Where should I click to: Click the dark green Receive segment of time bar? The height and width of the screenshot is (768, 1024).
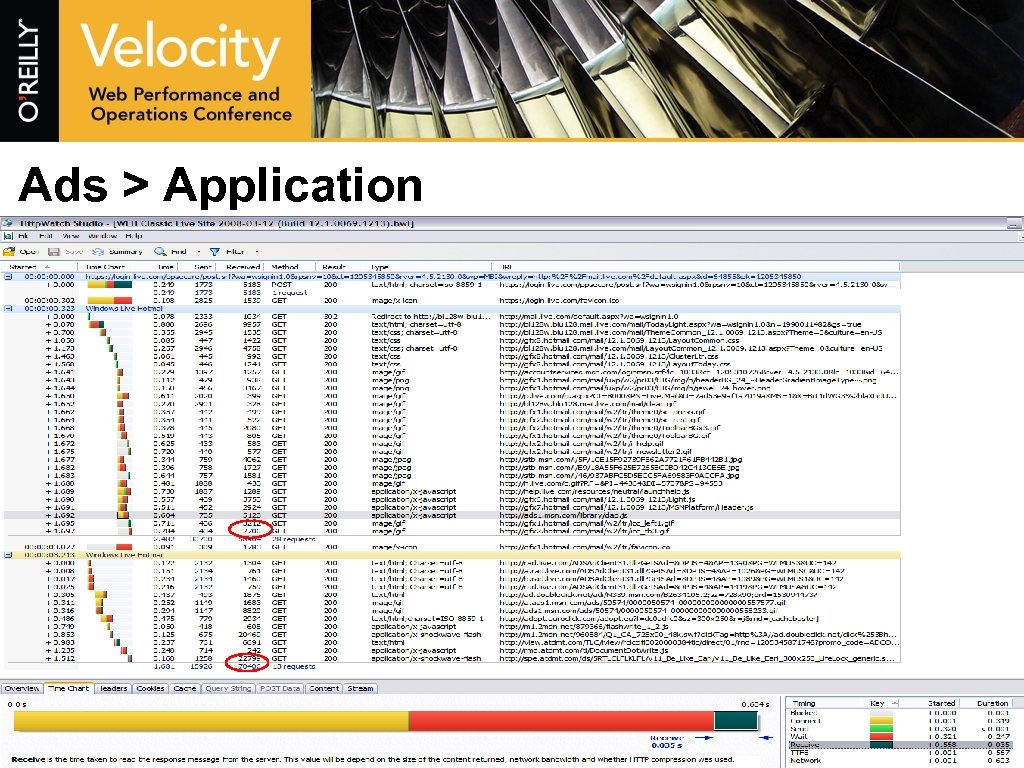[x=735, y=721]
